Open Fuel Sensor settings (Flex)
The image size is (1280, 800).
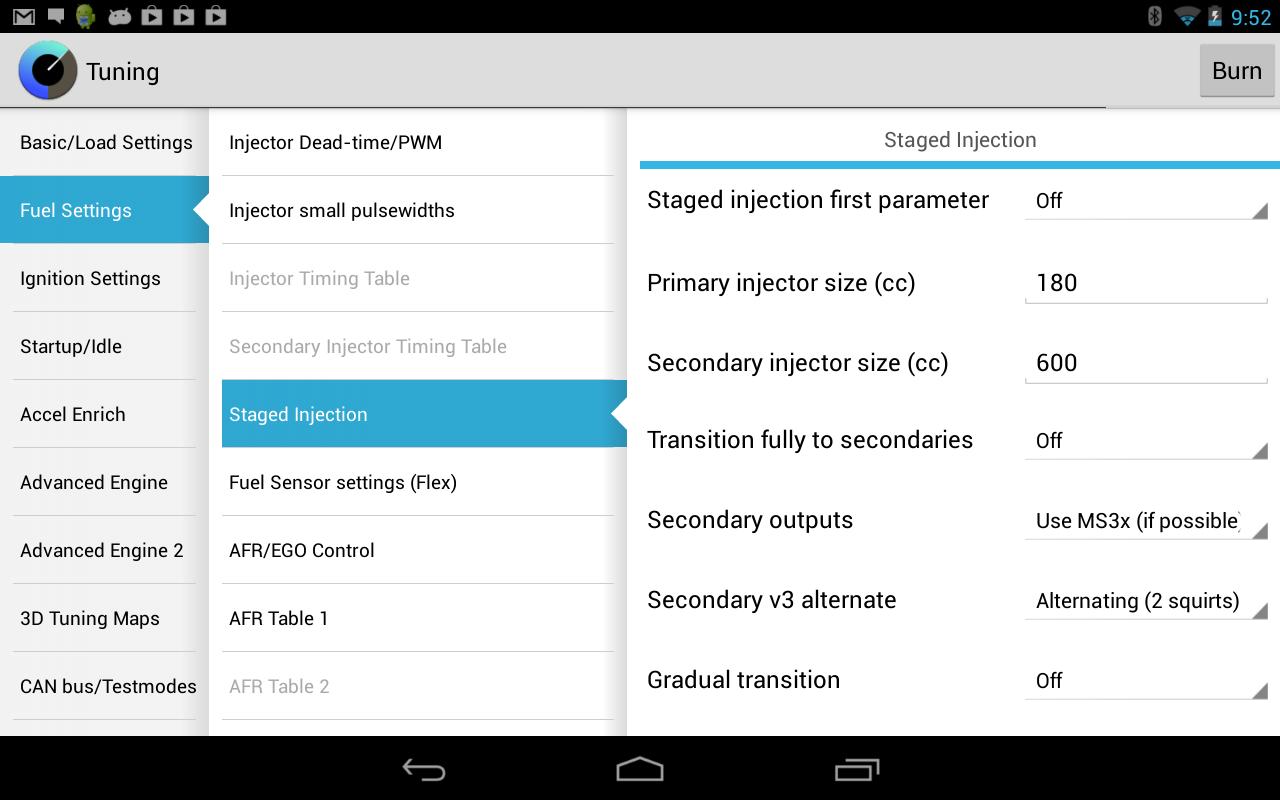pos(417,482)
